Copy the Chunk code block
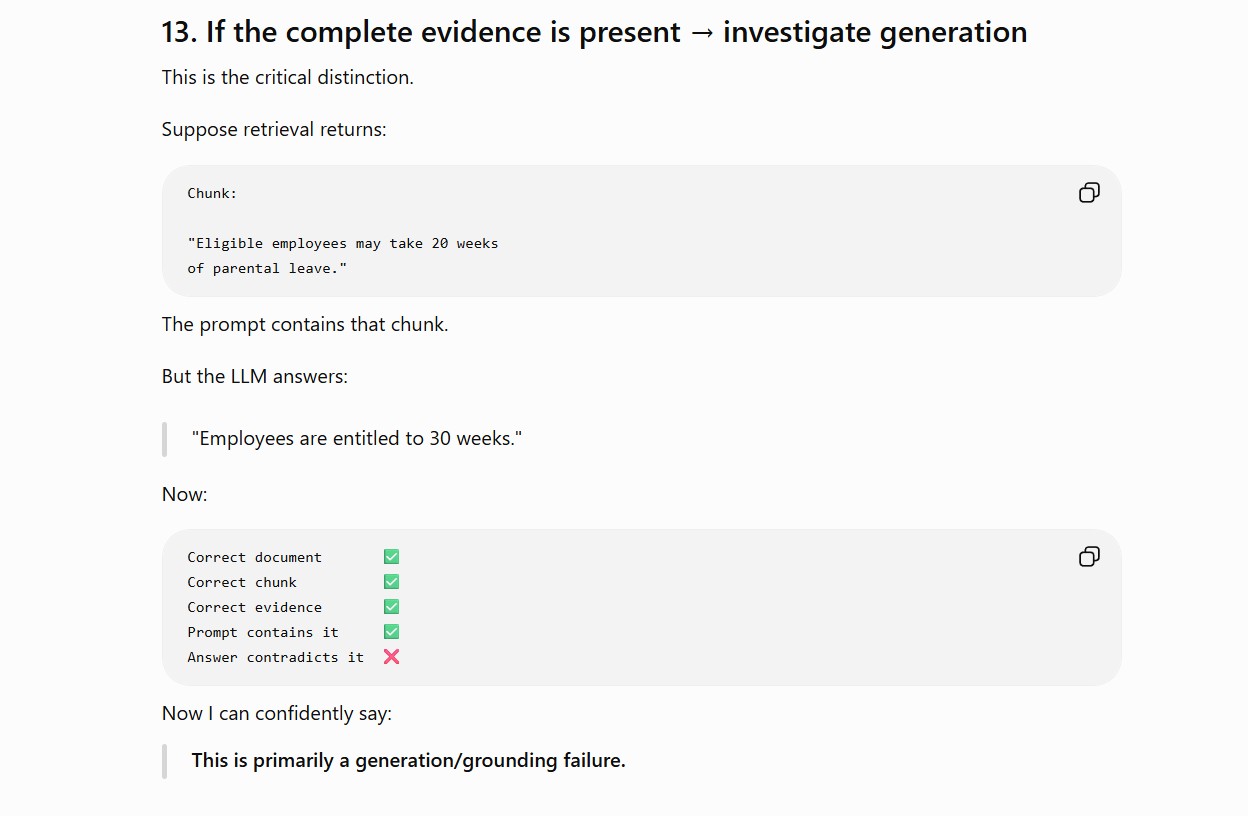The image size is (1248, 816). pyautogui.click(x=1089, y=193)
